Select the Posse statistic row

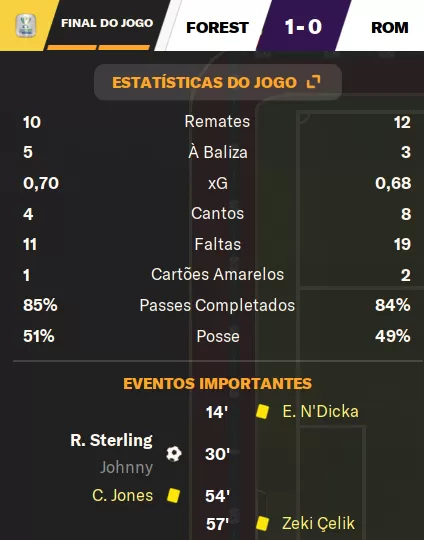point(217,336)
